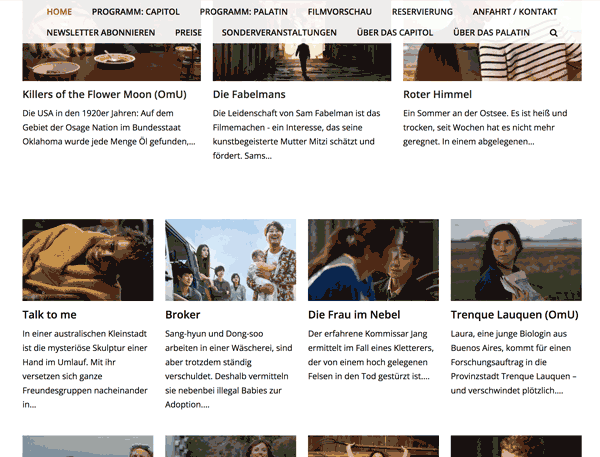Open the Preise menu item

click(188, 33)
